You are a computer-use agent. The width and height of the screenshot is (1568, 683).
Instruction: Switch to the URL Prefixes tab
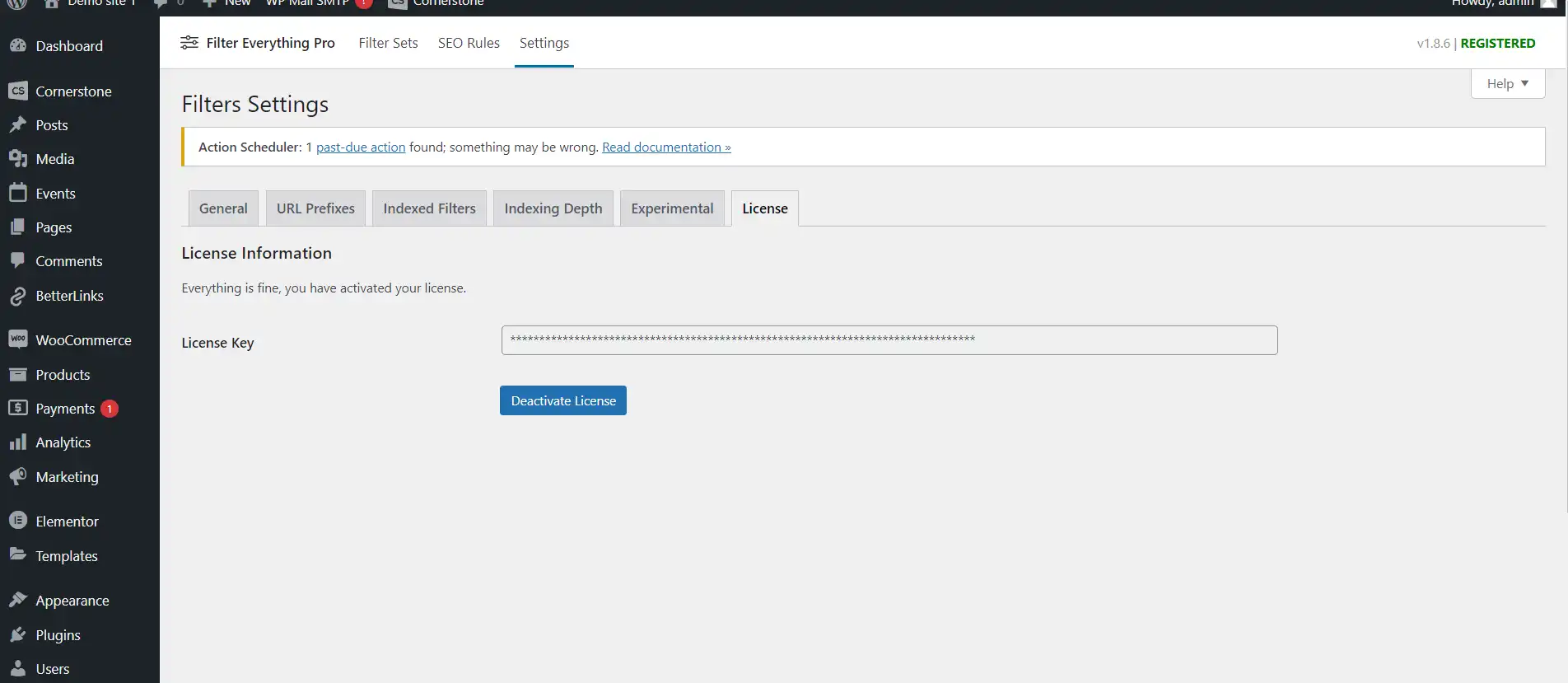tap(315, 208)
